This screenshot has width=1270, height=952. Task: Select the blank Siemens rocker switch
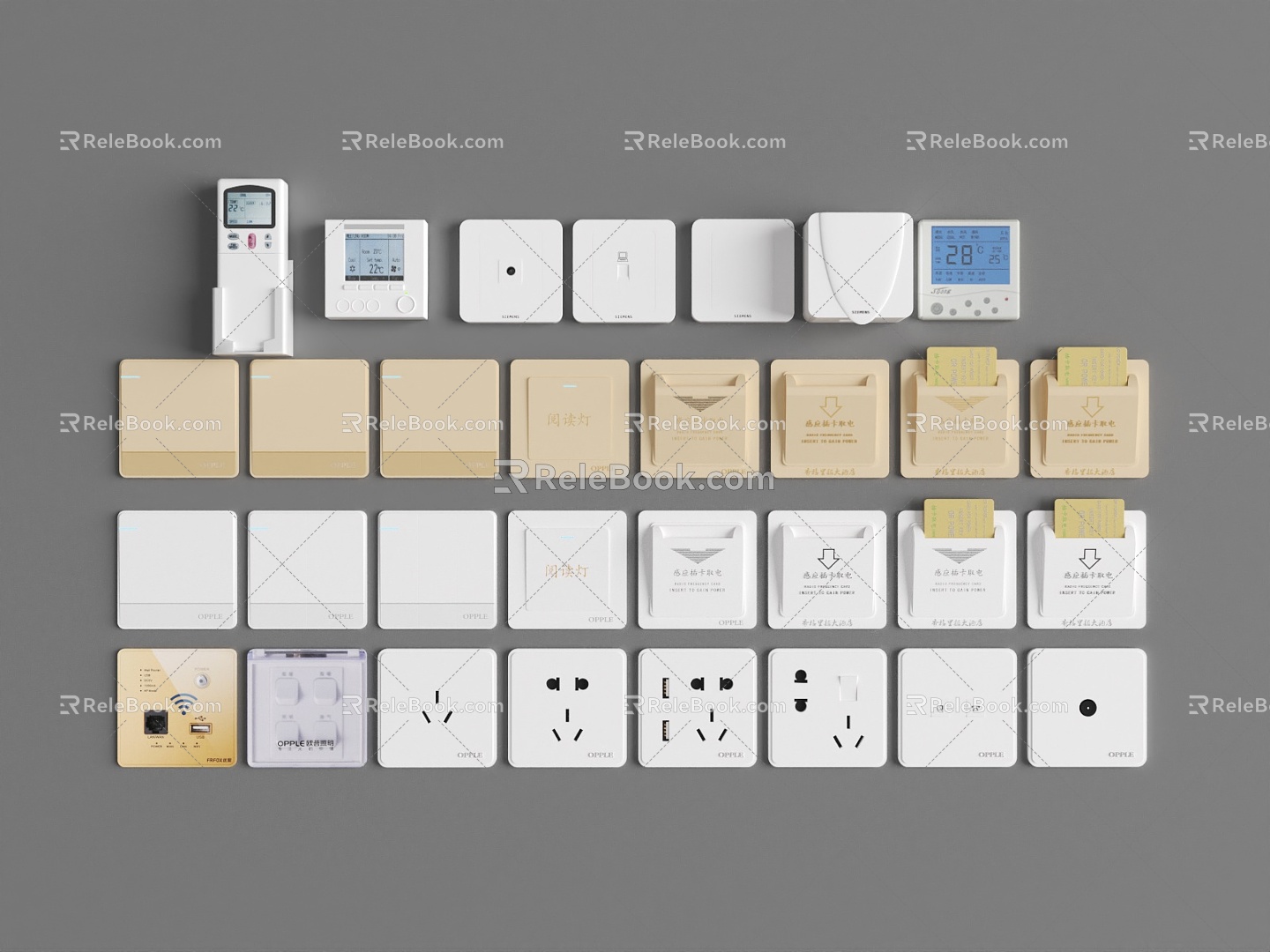tap(743, 271)
